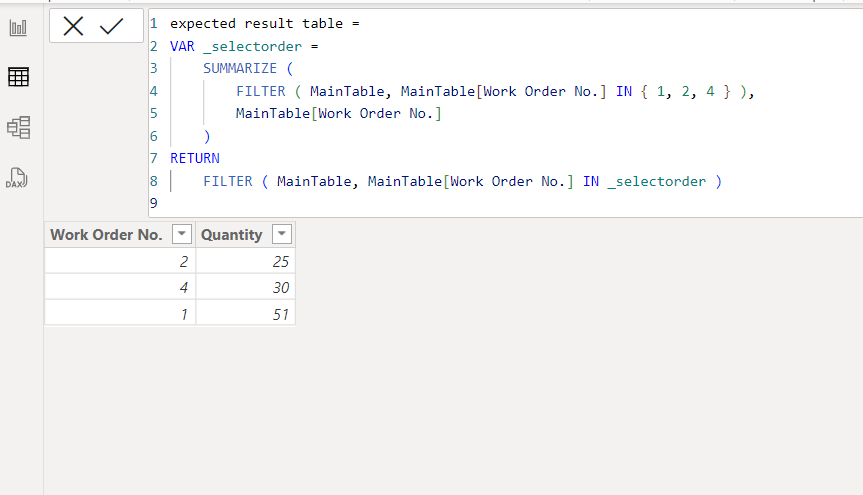Place cursor on the SUMMARIZE keyword

click(x=240, y=68)
